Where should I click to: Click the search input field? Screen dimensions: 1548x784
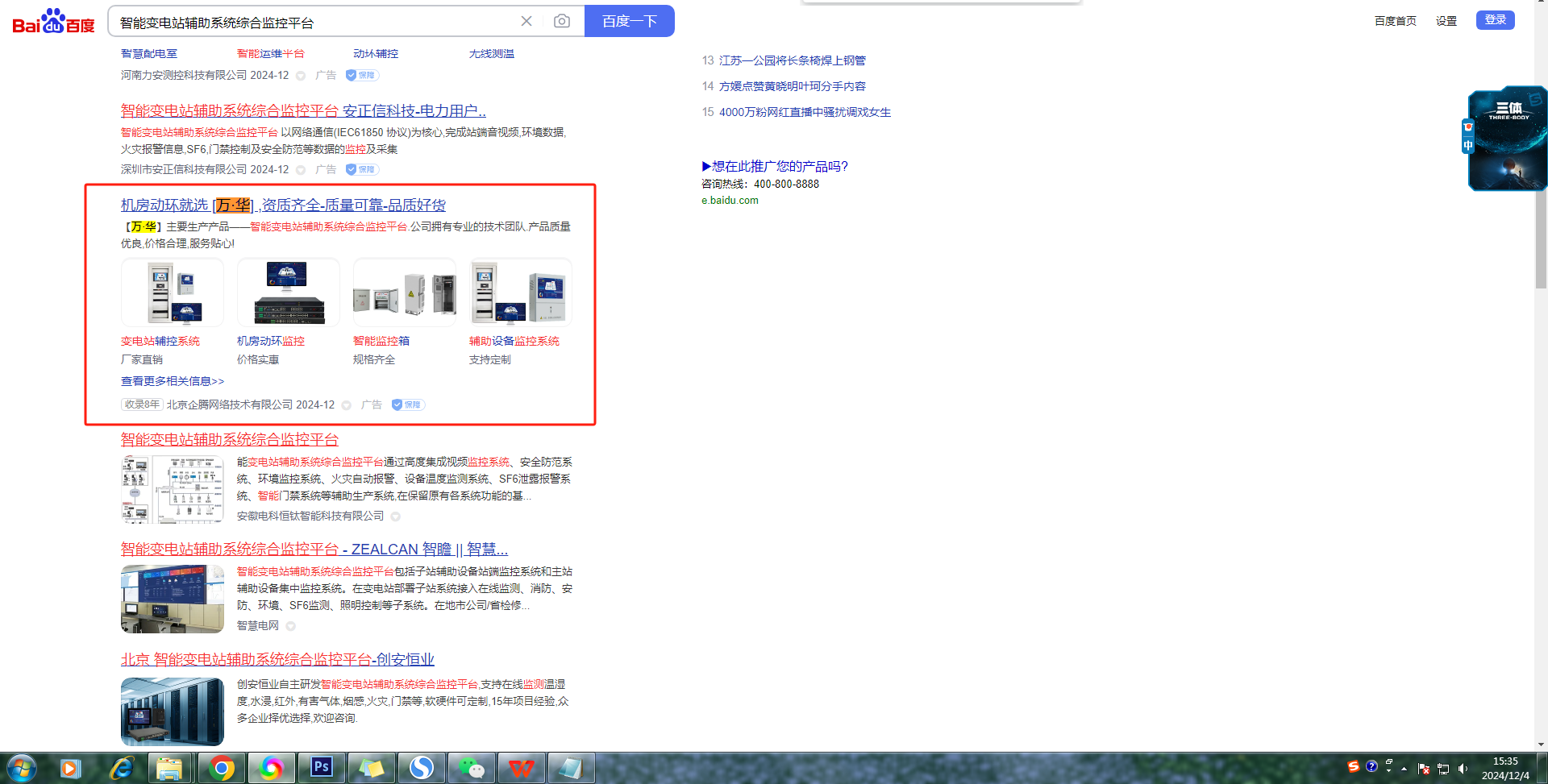pos(314,22)
